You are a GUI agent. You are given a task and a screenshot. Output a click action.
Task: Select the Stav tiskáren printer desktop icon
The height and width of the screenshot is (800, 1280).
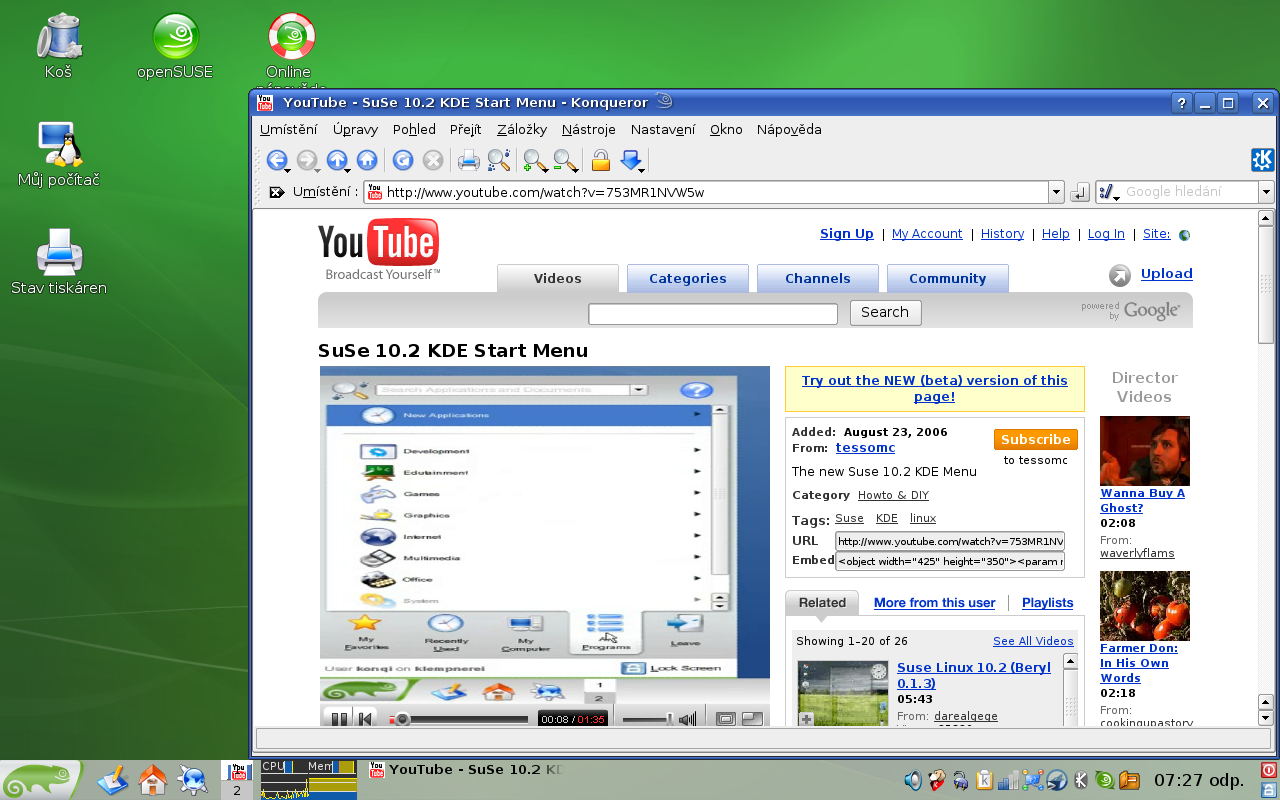58,262
